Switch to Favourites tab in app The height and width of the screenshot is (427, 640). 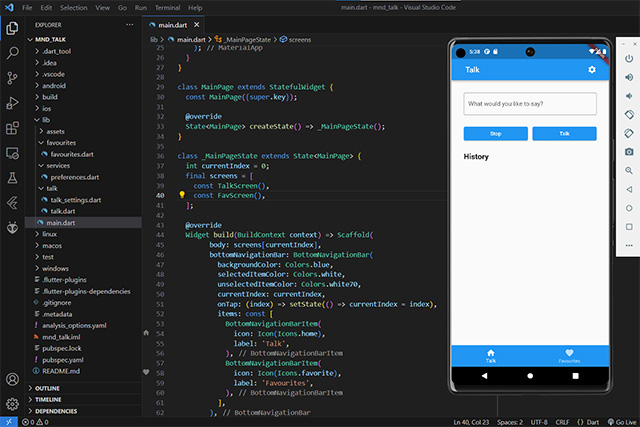coord(569,355)
